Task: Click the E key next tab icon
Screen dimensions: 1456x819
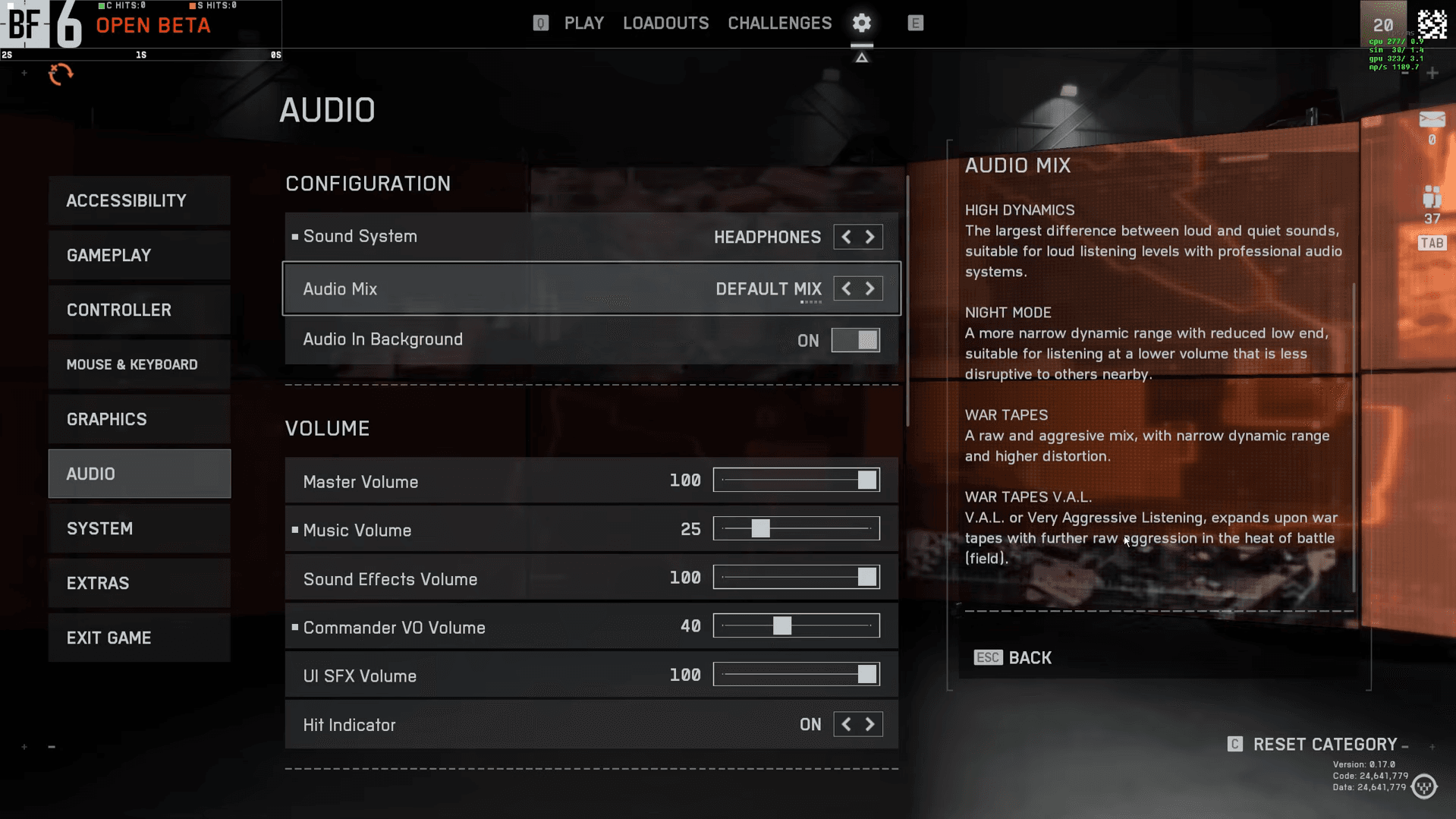Action: (915, 24)
